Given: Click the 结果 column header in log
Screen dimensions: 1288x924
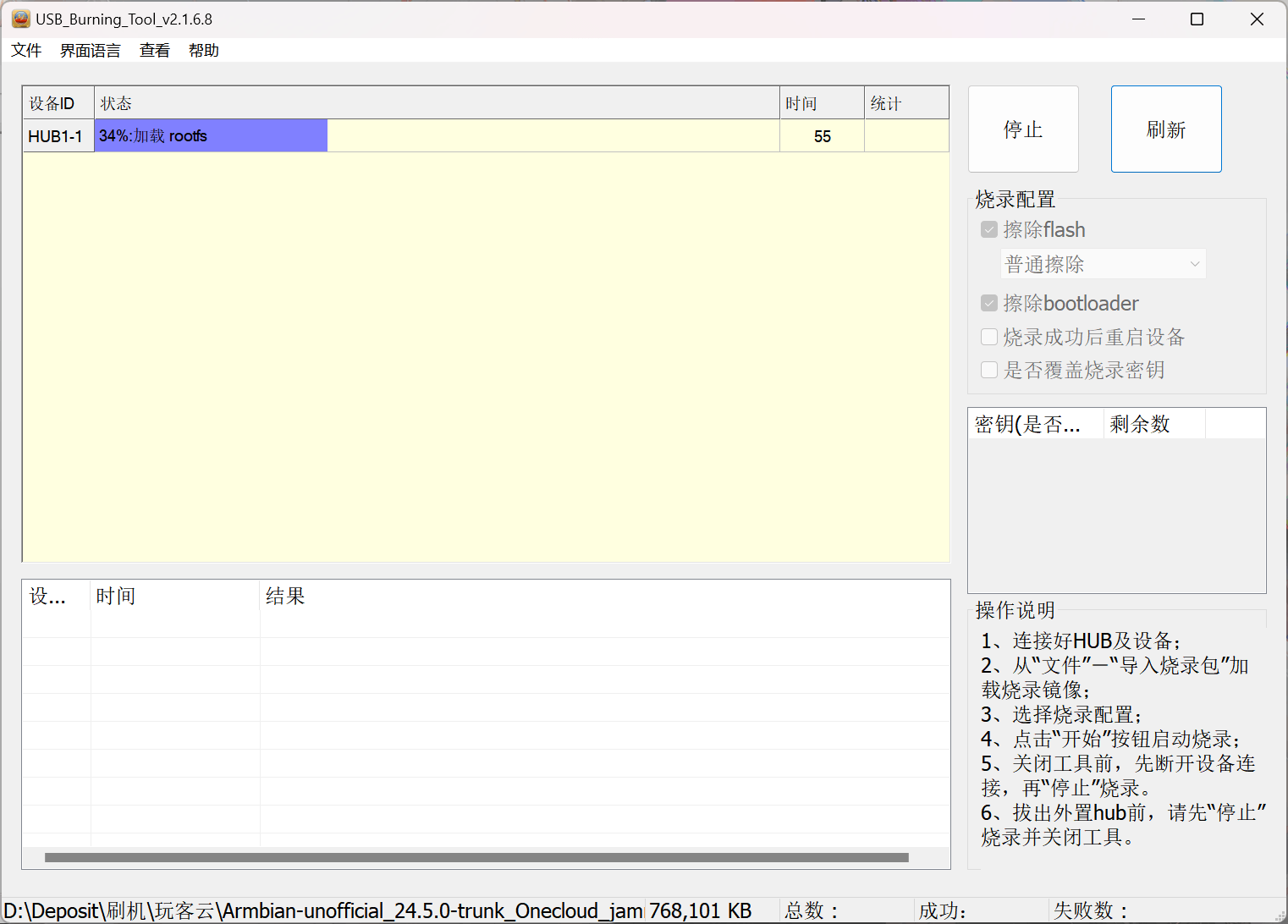Looking at the screenshot, I should 604,597.
